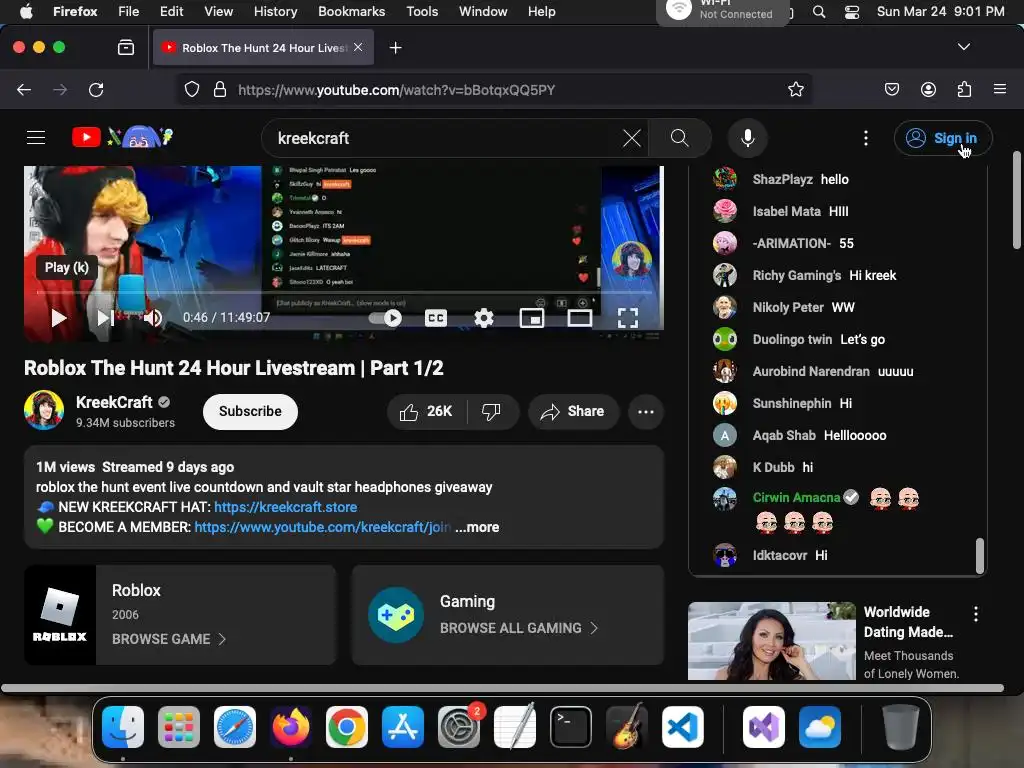
Task: Clear the kreekcraft search text
Action: 631,138
